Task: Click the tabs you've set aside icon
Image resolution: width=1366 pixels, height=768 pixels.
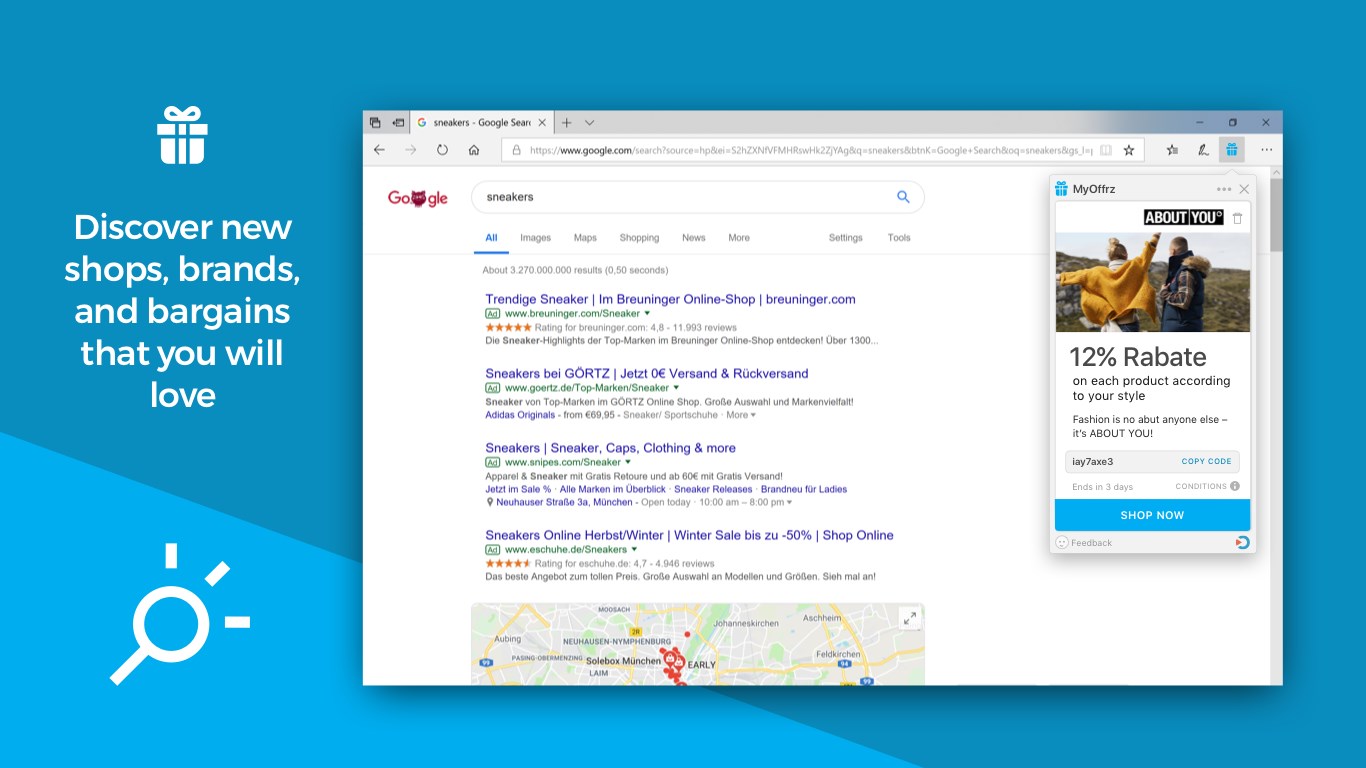Action: [375, 122]
